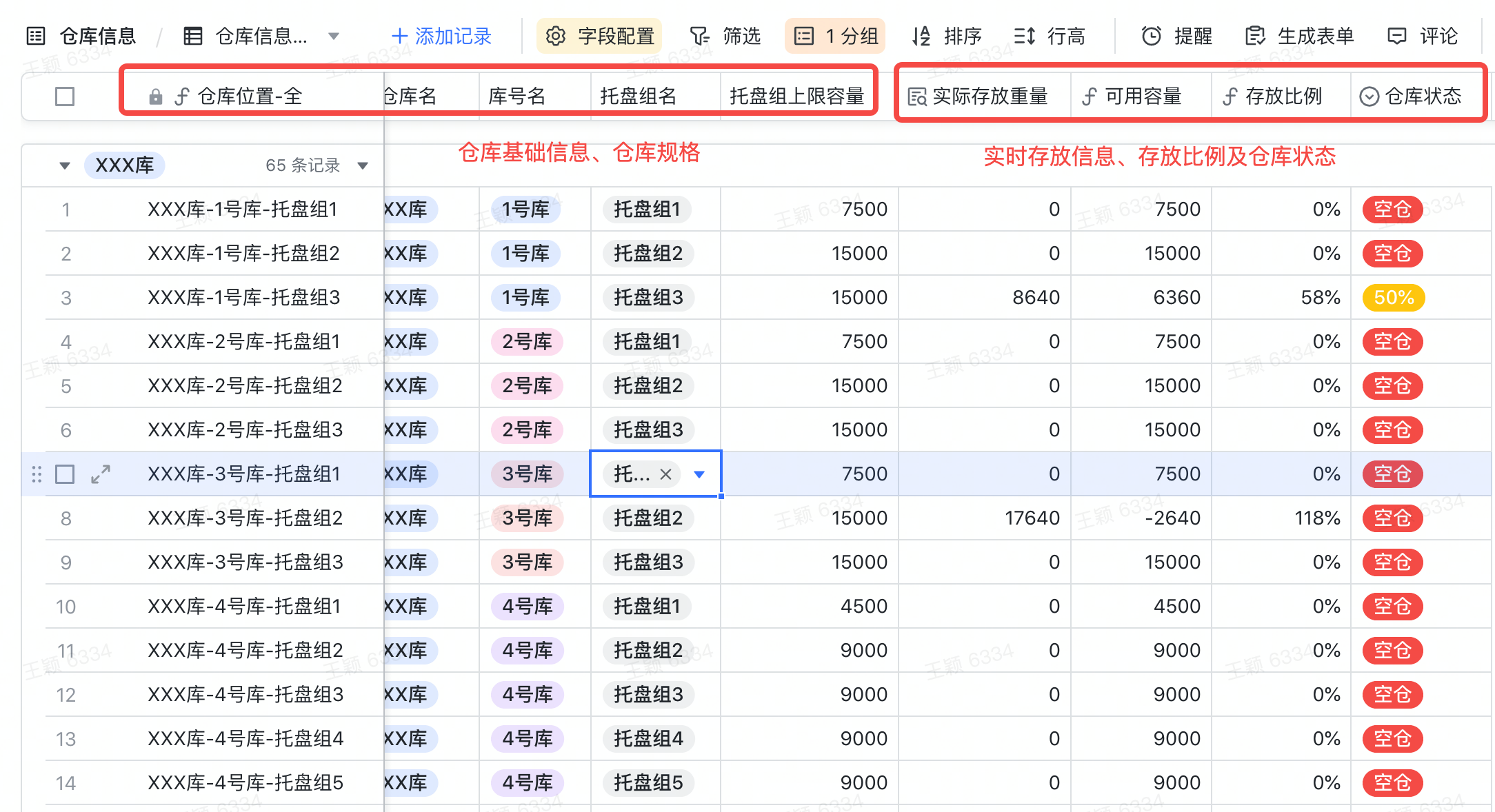Image resolution: width=1495 pixels, height=812 pixels.
Task: Toggle the select-all header checkbox
Action: 65,97
